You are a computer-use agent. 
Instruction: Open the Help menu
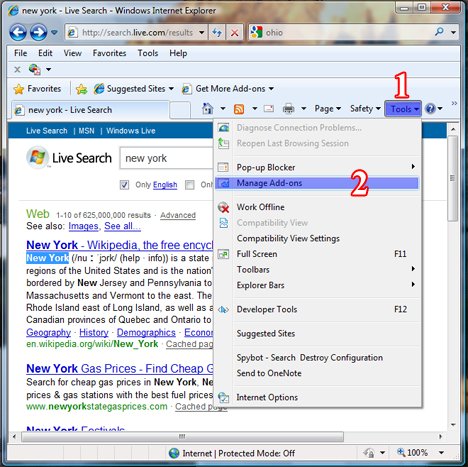tap(178, 53)
